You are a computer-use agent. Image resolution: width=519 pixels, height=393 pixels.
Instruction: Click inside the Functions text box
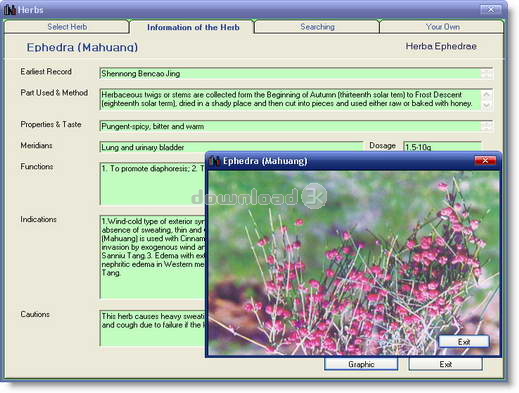(153, 184)
